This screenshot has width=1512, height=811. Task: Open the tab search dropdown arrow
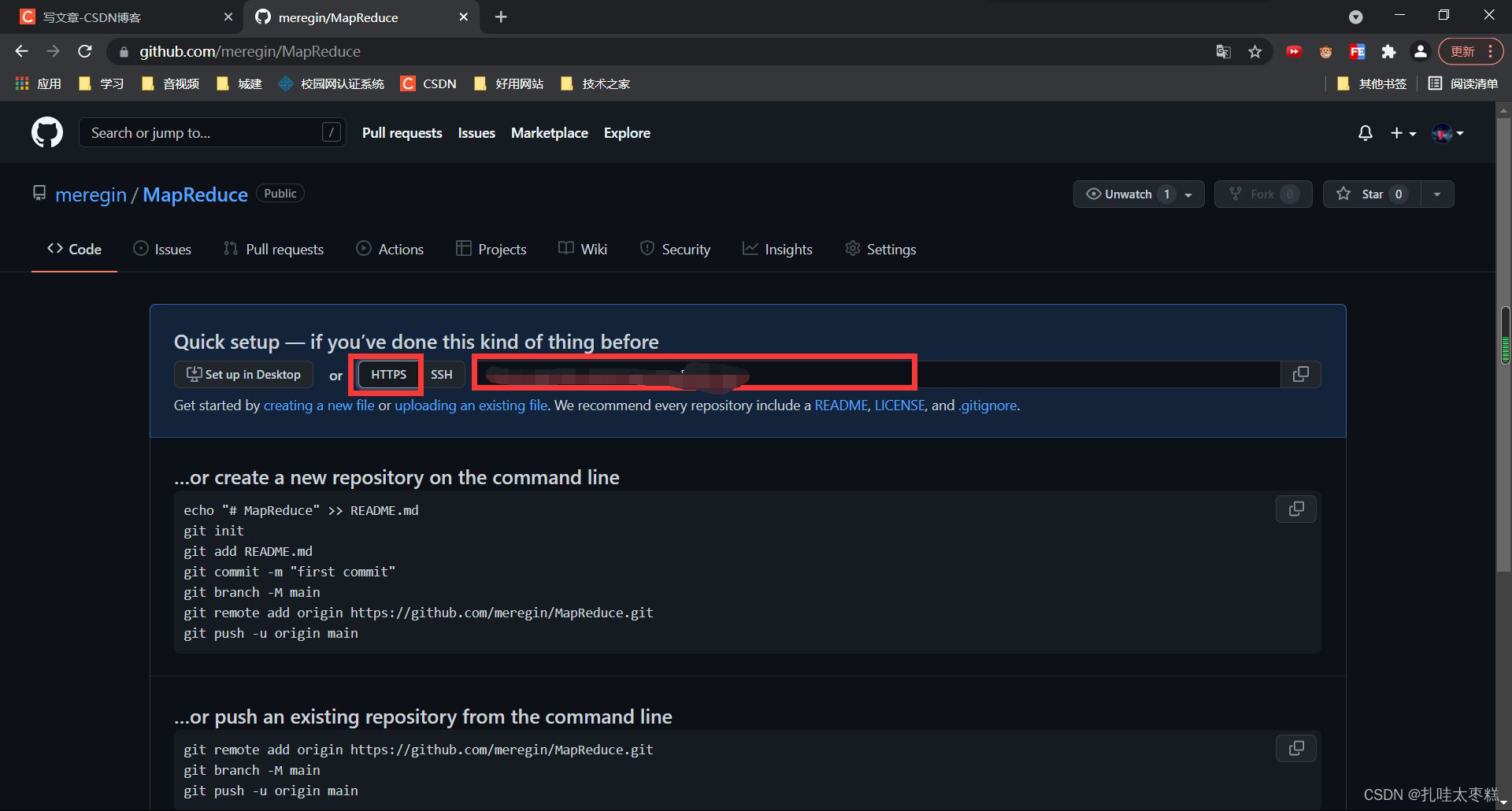coord(1356,17)
